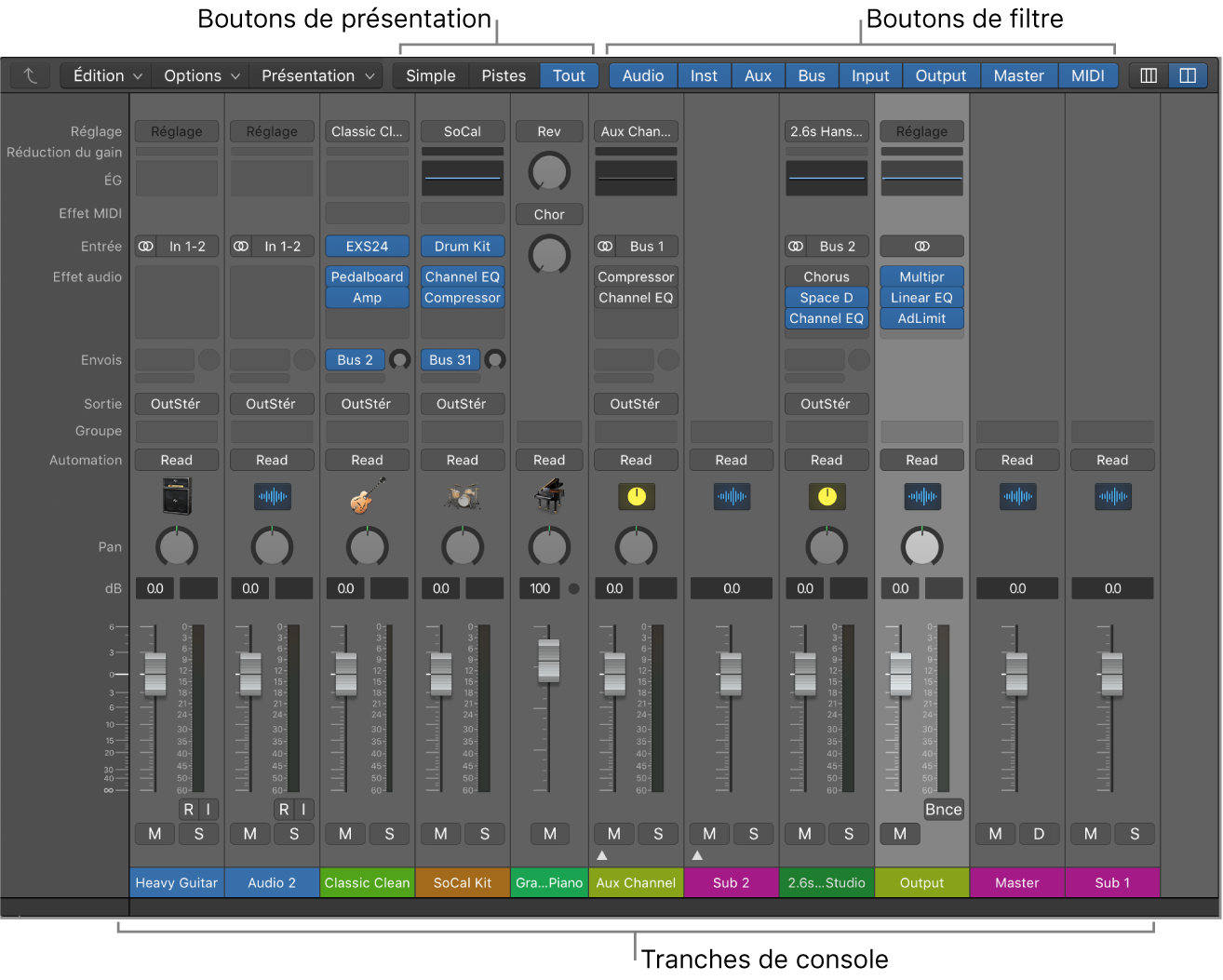The image size is (1223, 980).
Task: Switch to the Pistes tab
Action: (503, 74)
